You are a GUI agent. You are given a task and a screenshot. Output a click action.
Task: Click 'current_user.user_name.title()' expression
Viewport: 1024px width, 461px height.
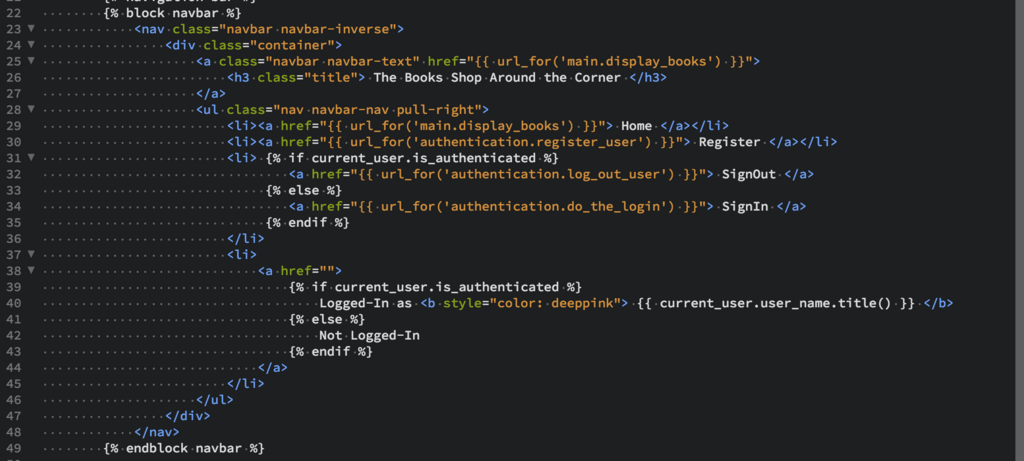coord(775,303)
